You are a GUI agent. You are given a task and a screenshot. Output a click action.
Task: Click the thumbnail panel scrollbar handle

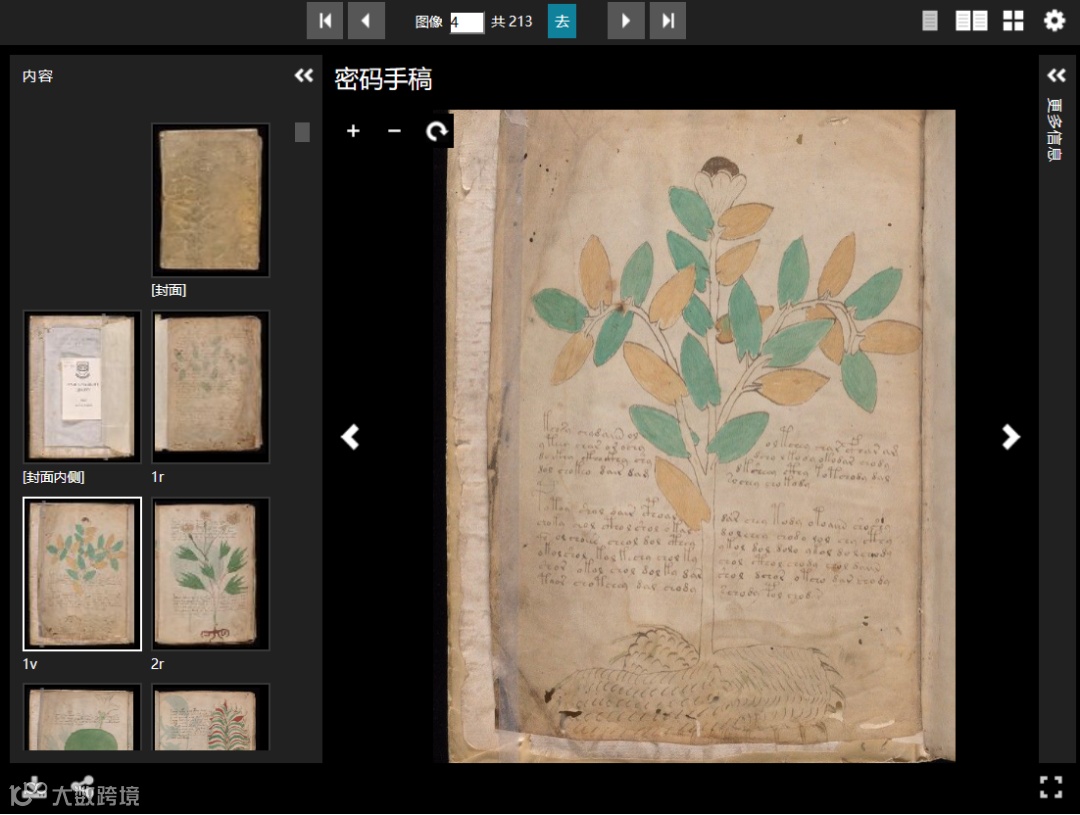click(302, 132)
